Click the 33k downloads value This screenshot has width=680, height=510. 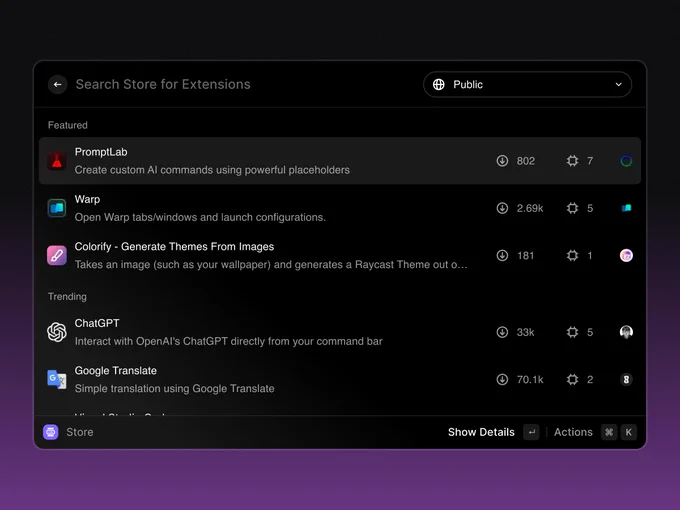(526, 332)
